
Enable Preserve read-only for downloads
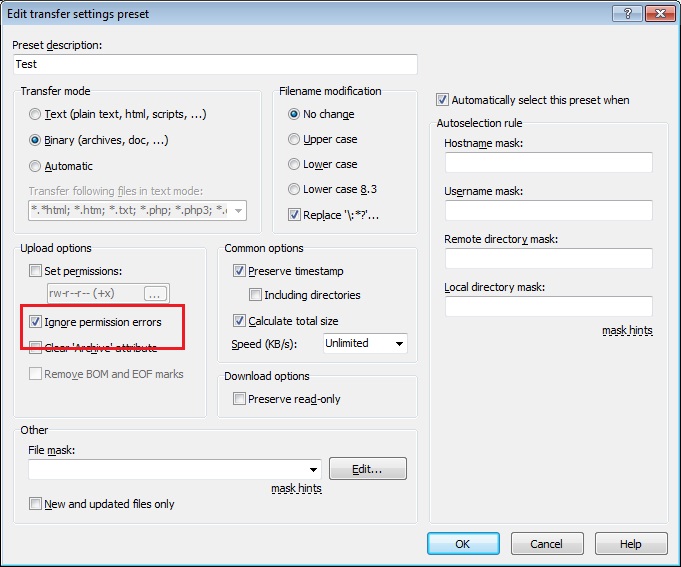tap(240, 399)
